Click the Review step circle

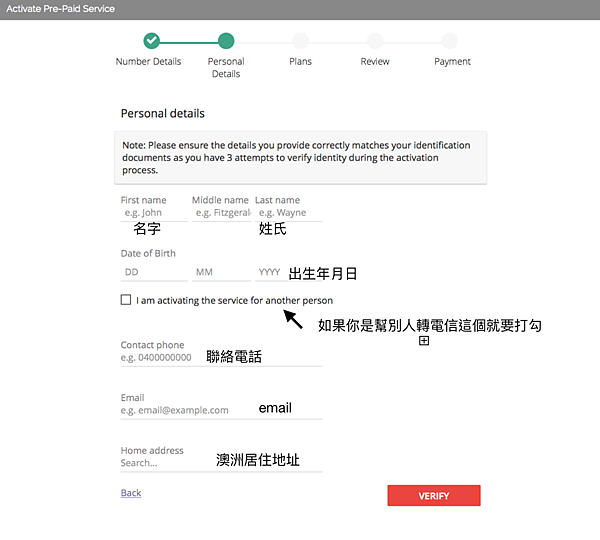tap(375, 41)
